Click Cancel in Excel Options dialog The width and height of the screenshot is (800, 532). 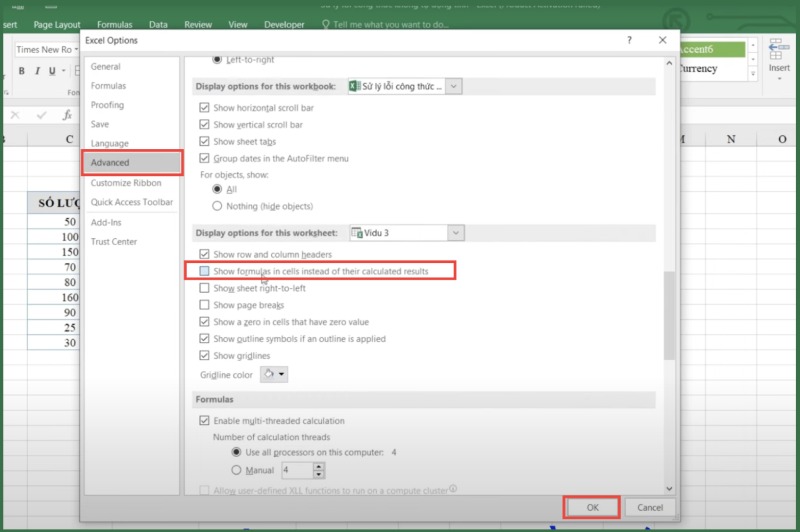pos(650,507)
